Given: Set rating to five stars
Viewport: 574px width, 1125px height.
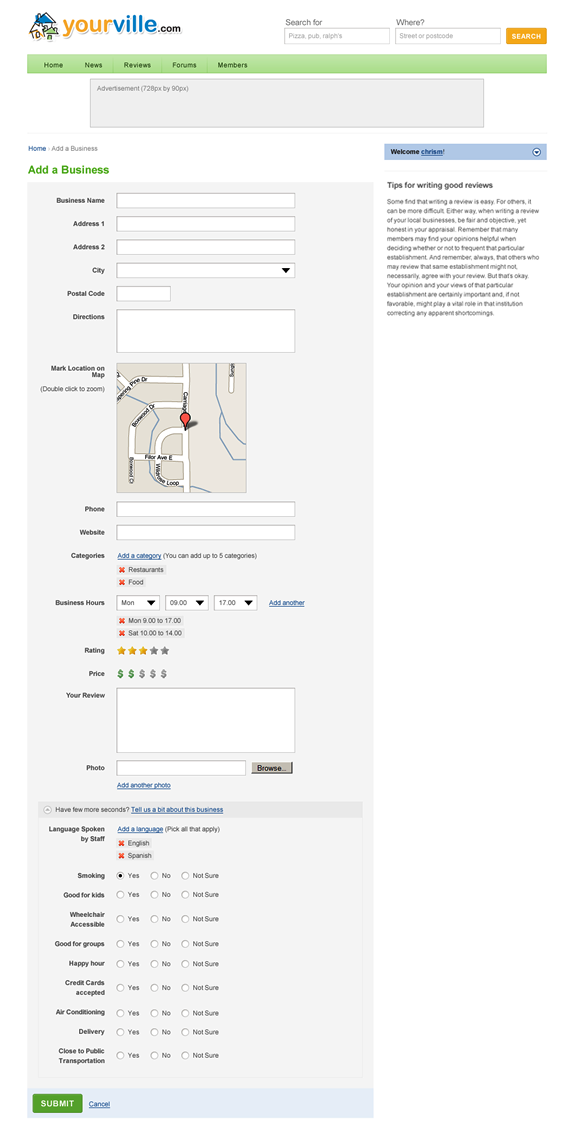Looking at the screenshot, I should (165, 651).
